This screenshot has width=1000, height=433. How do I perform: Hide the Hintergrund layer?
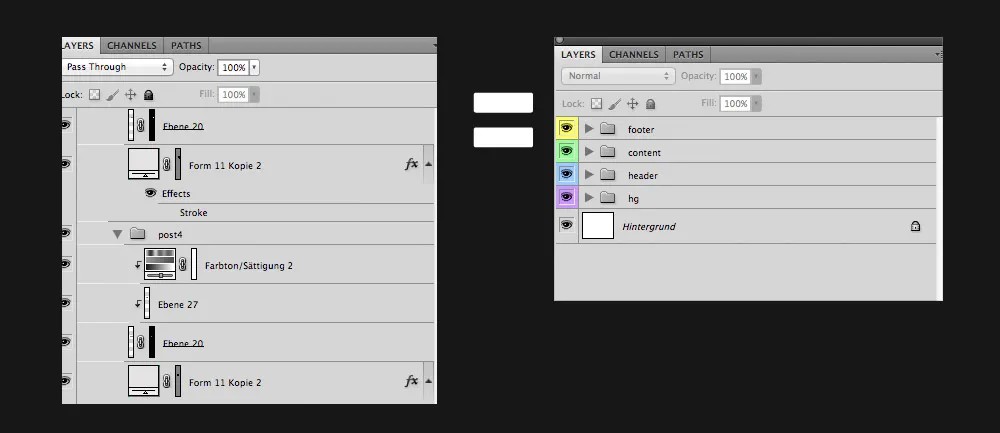click(566, 226)
